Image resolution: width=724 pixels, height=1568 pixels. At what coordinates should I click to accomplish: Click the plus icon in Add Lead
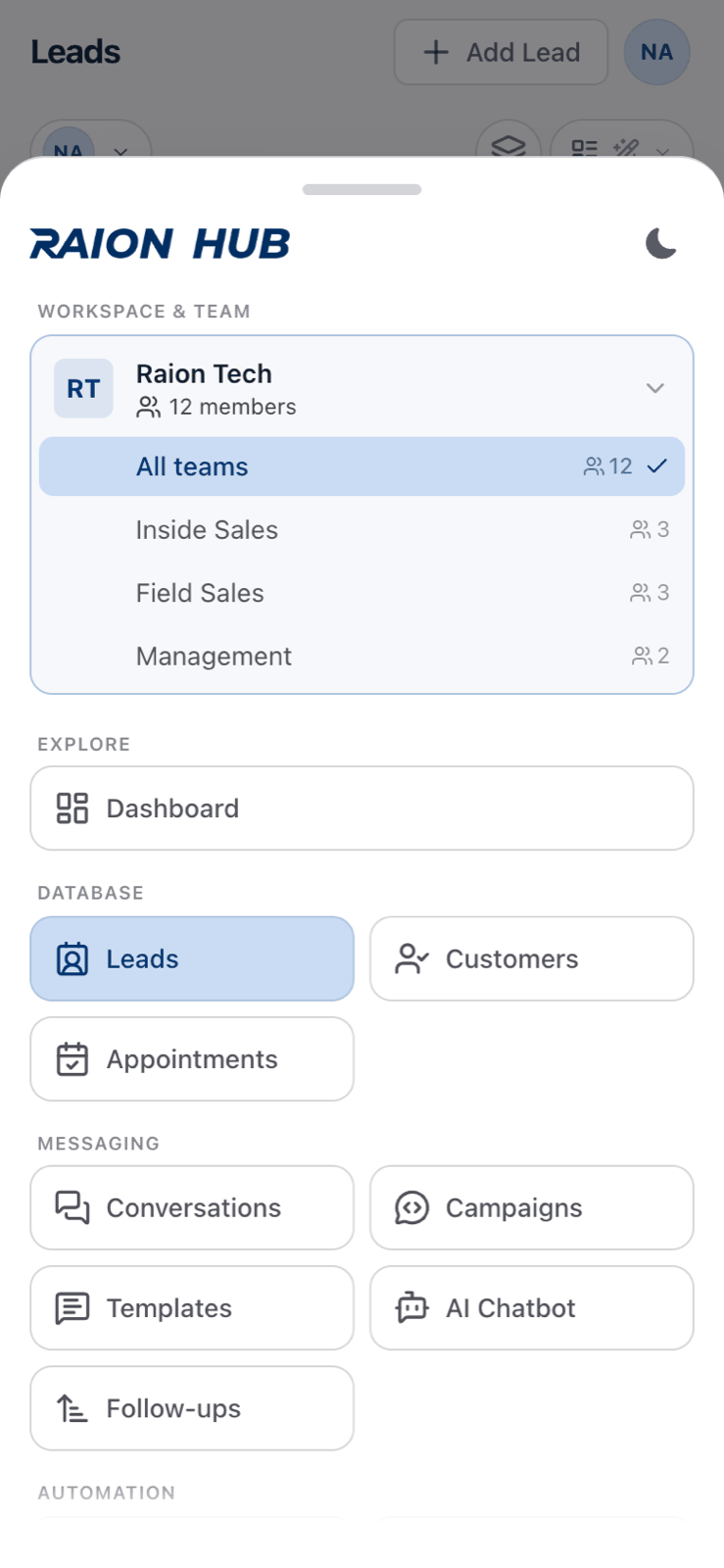point(435,52)
